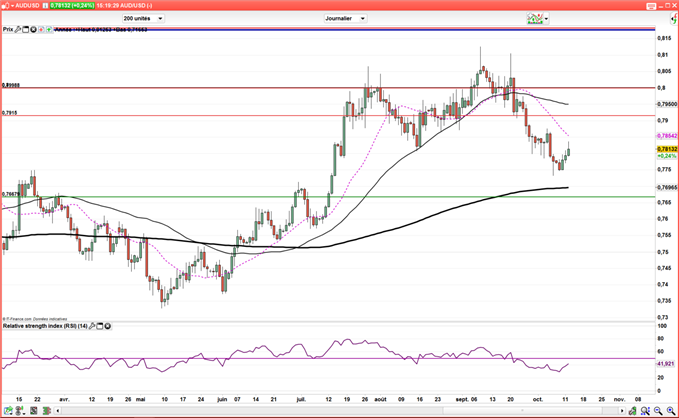Click the green 0,78132 (+0,24%) title badge
The image size is (679, 418).
pyautogui.click(x=72, y=6)
